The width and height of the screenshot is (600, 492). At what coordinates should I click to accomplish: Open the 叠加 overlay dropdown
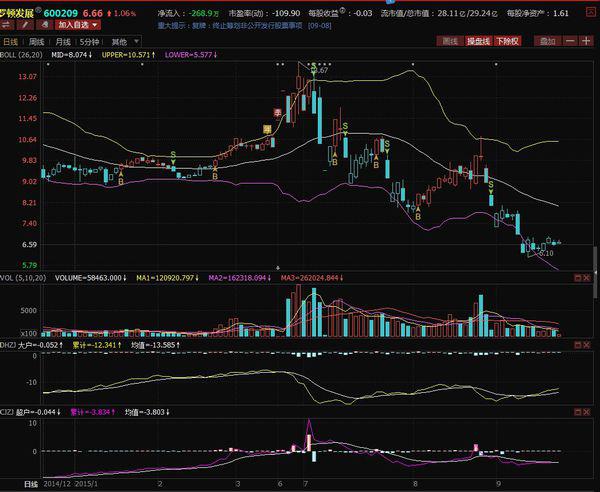click(x=546, y=42)
